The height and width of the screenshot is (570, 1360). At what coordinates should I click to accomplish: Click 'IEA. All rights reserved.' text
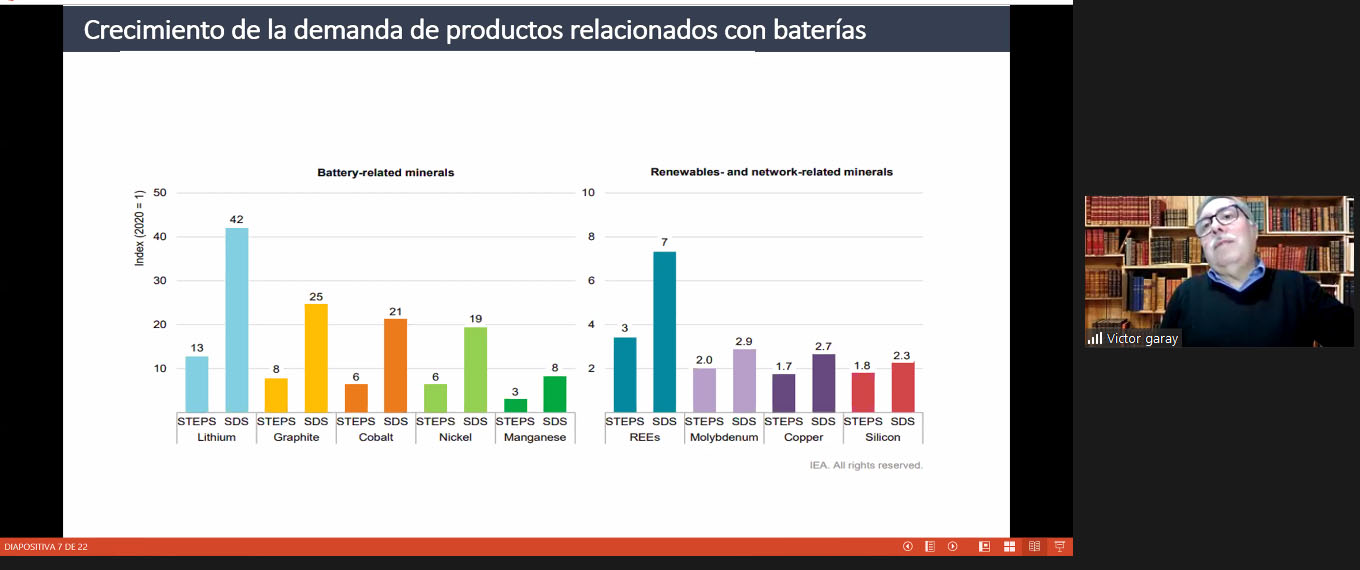click(865, 465)
